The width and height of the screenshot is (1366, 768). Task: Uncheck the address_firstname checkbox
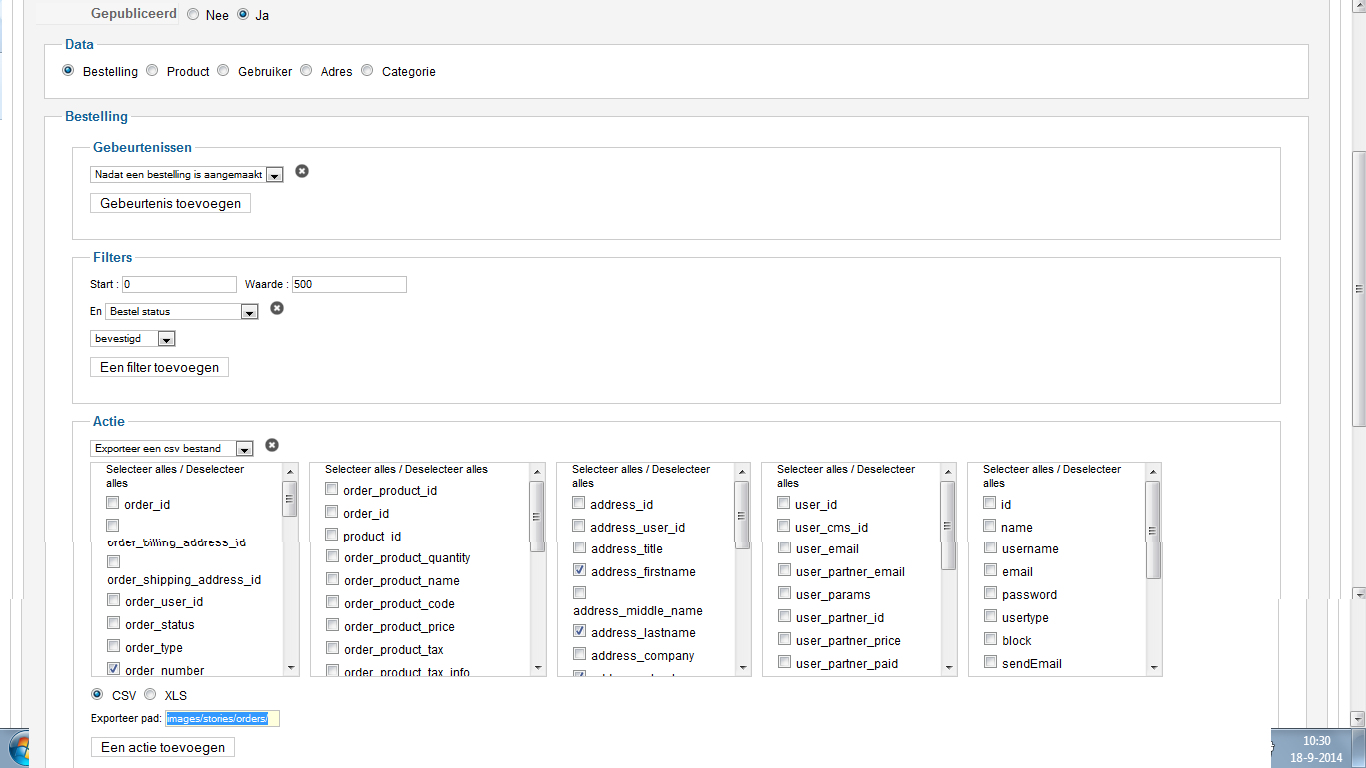click(579, 570)
